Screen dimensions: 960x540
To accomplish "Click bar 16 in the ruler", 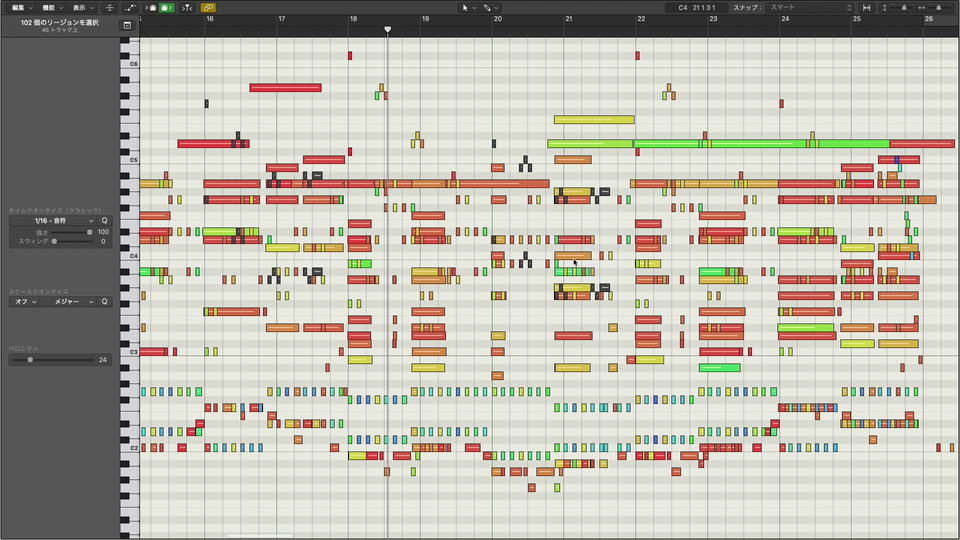I will (x=210, y=19).
